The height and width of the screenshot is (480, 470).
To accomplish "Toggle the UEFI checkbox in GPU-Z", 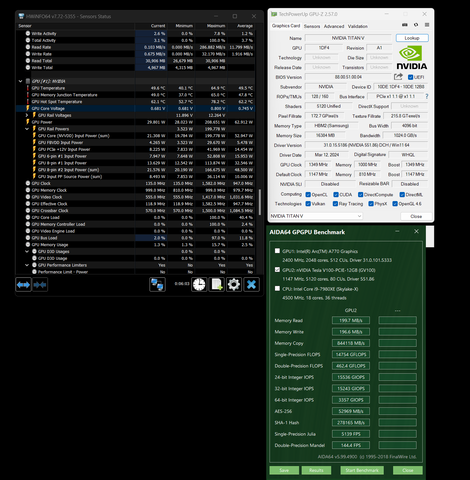I will pyautogui.click(x=411, y=77).
